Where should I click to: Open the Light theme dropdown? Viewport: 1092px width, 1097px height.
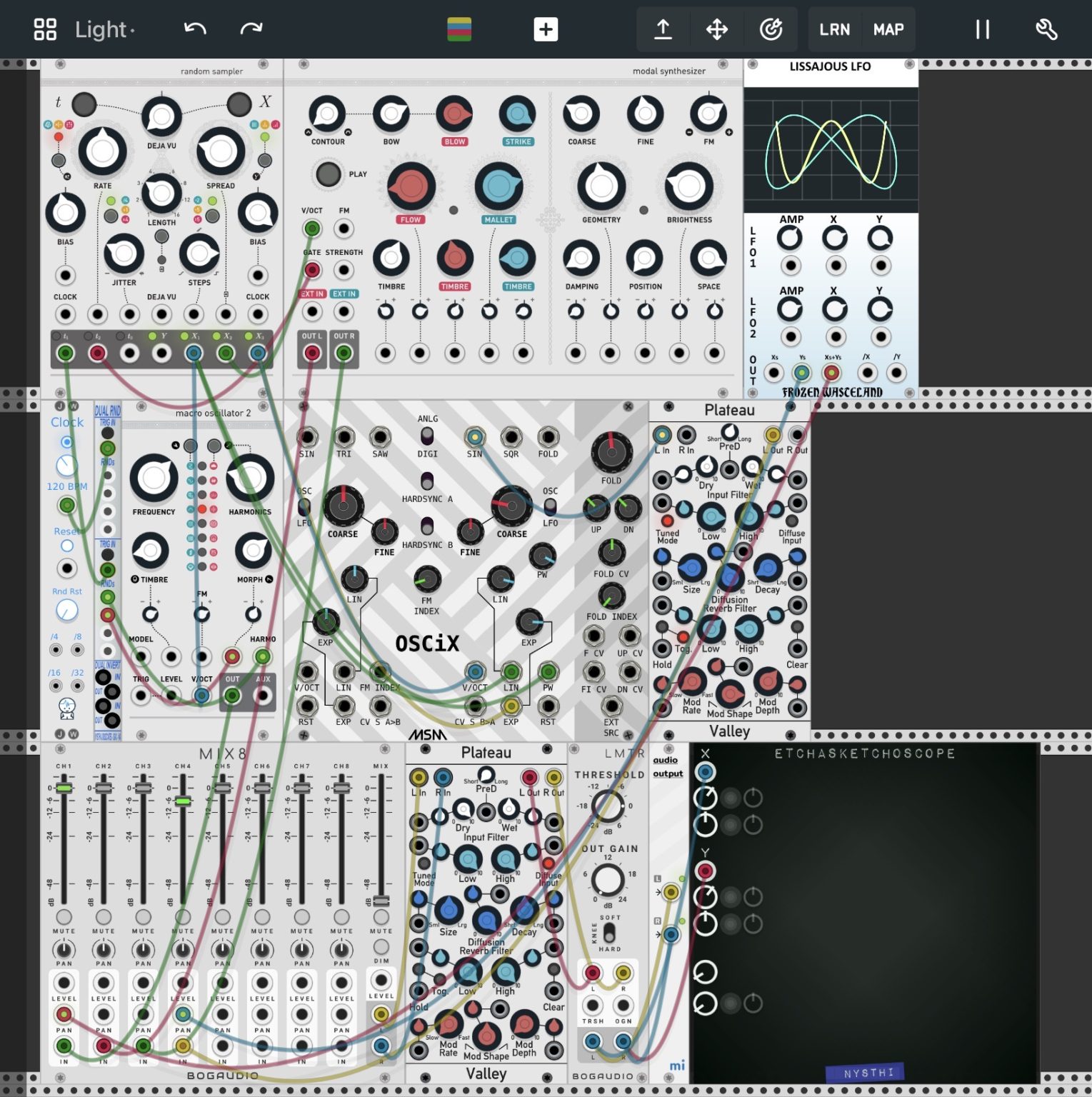[104, 29]
